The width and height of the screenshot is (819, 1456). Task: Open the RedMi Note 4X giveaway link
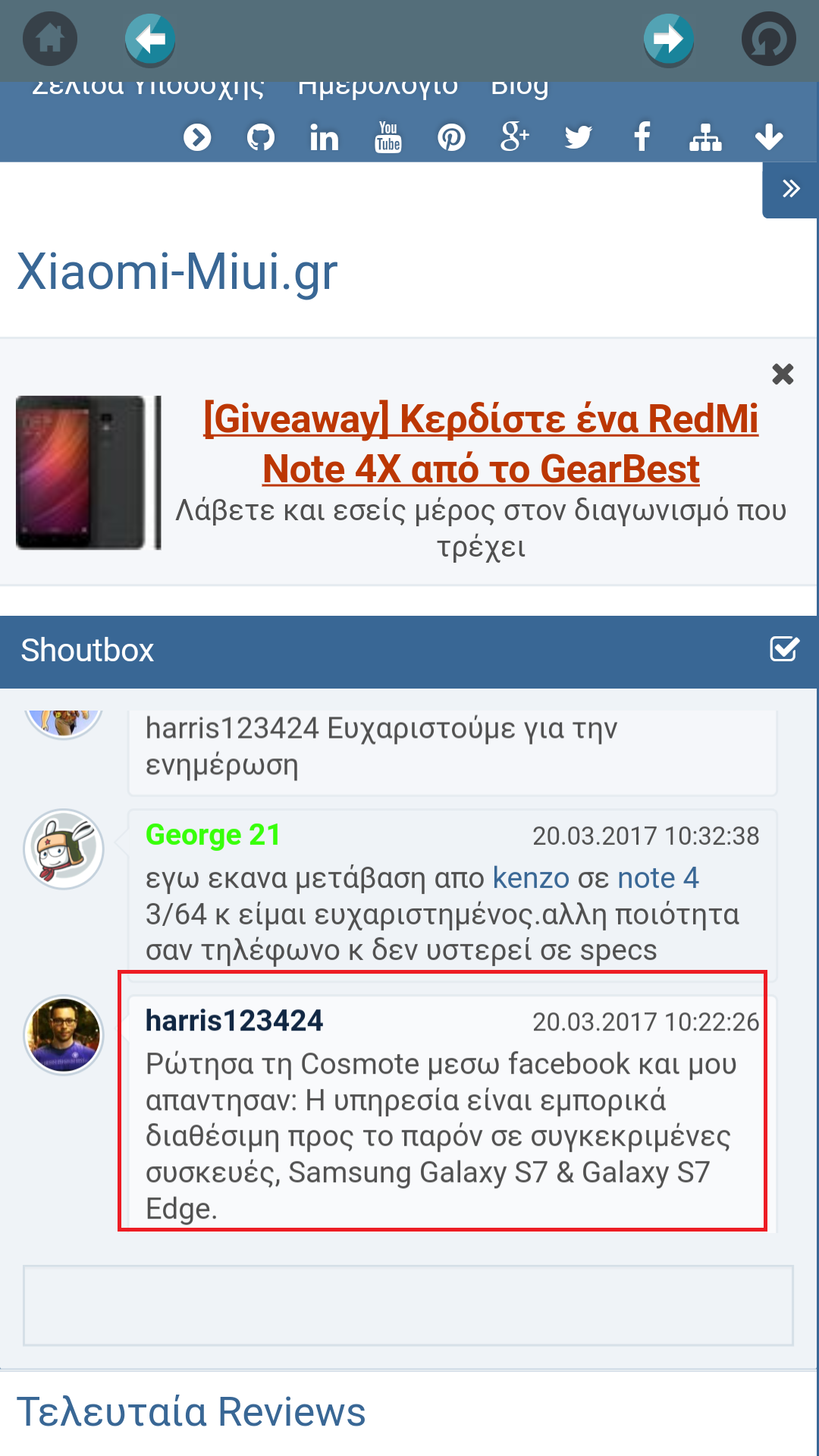481,444
